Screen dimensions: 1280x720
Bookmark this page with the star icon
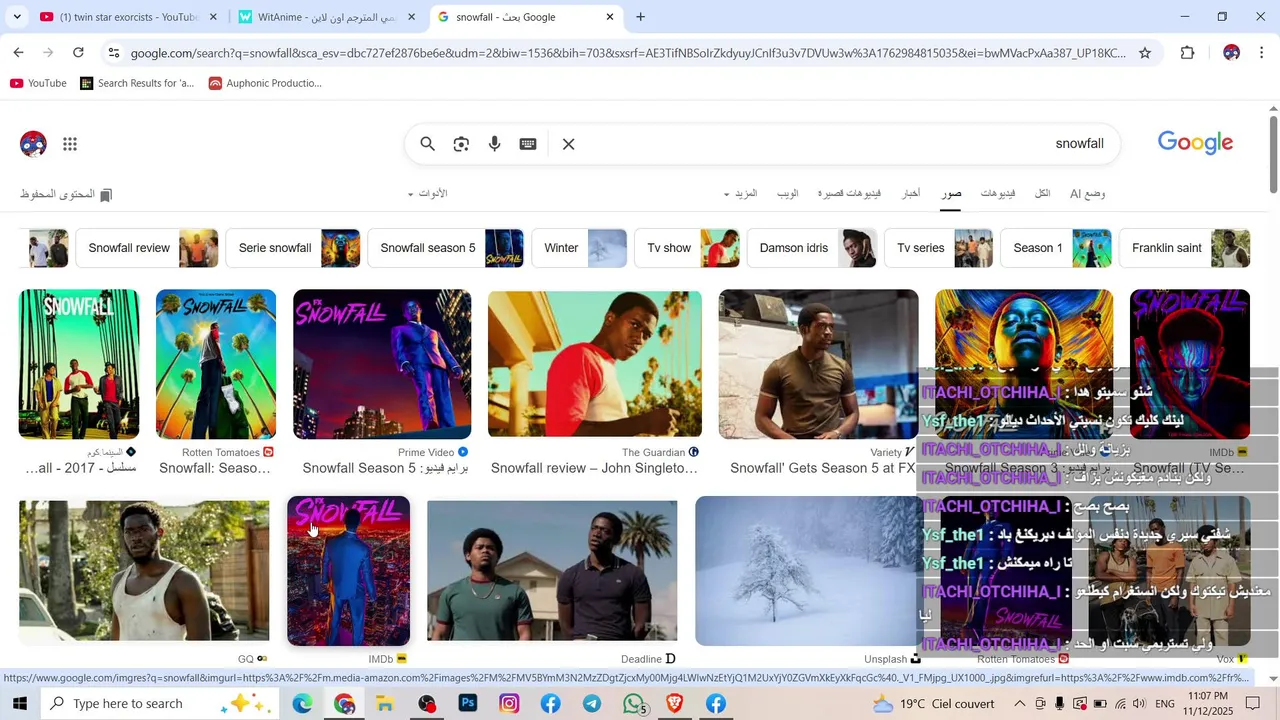(x=1145, y=53)
